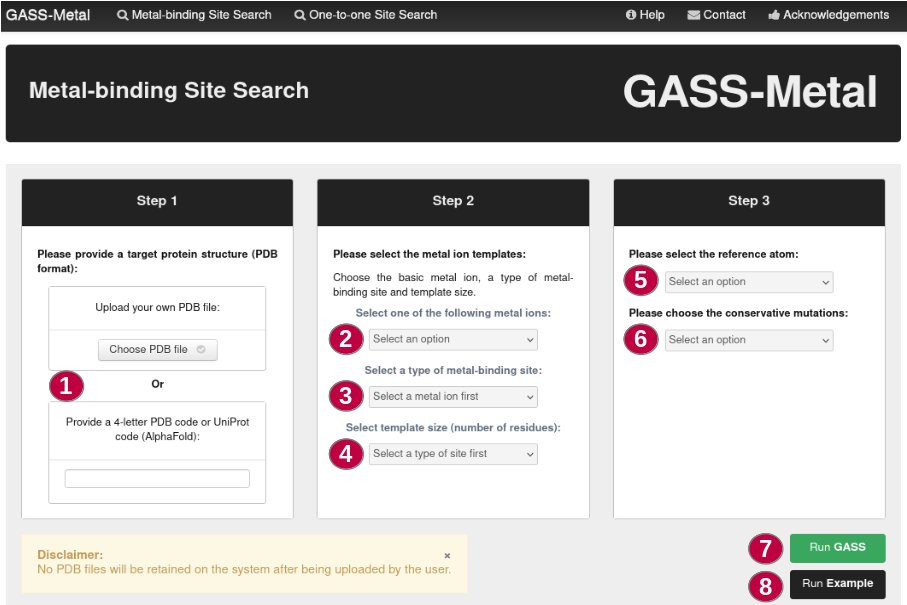Open the Contact page from the navbar
Viewport: 907px width, 605px height.
[716, 15]
